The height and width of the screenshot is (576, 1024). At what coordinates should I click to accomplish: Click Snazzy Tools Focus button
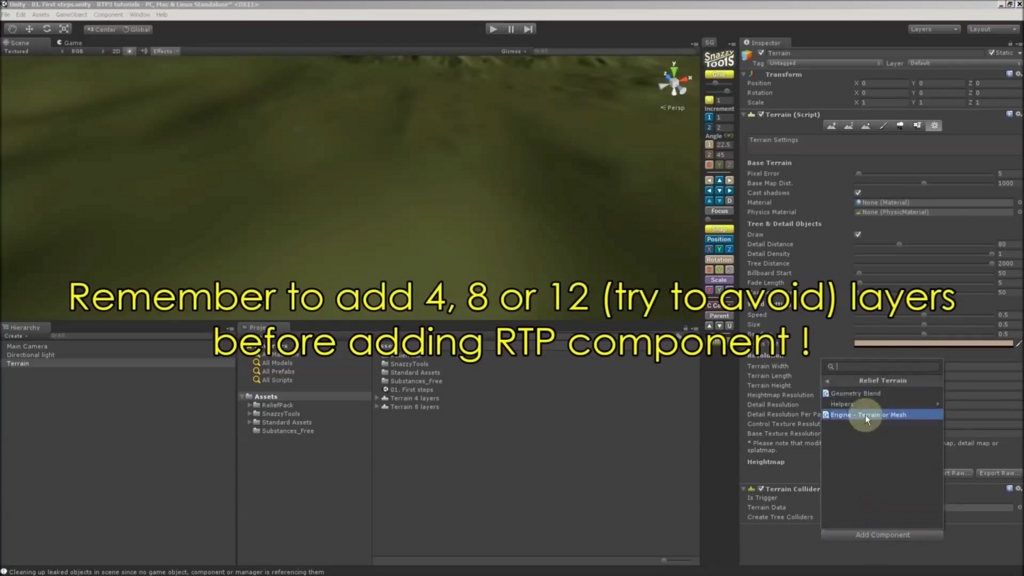pos(719,211)
